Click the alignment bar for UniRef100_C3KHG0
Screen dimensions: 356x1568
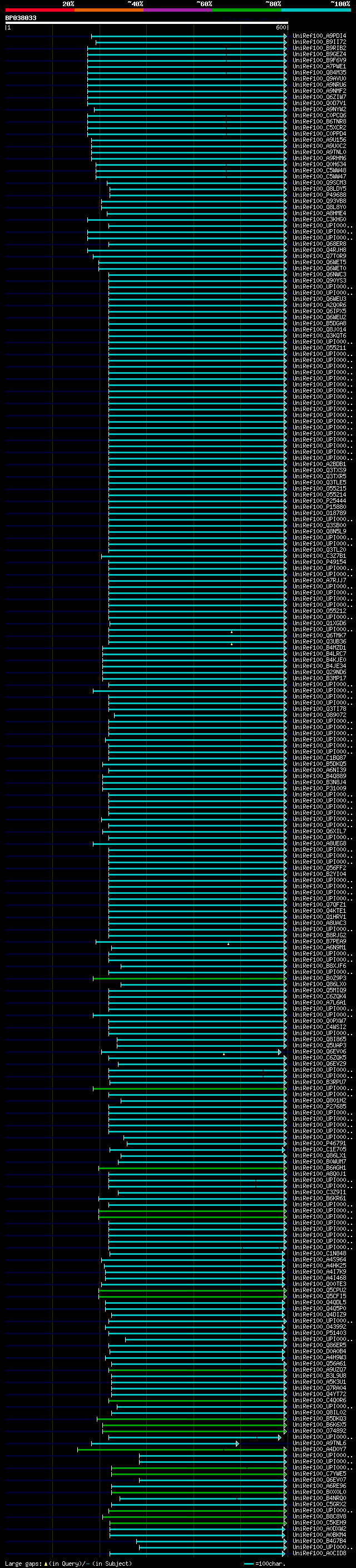pos(187,220)
